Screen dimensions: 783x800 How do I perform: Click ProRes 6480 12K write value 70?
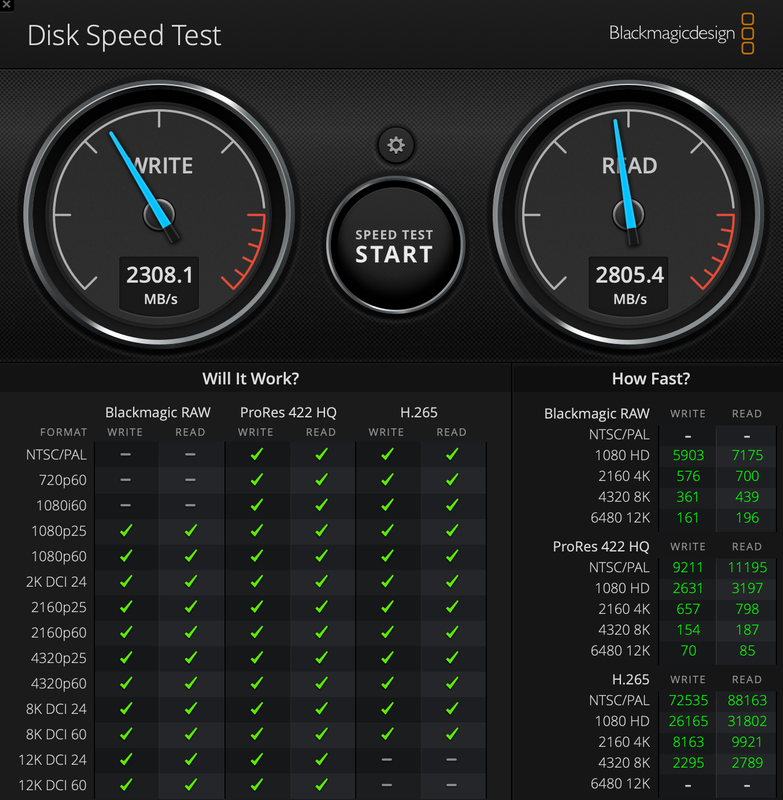[x=688, y=651]
